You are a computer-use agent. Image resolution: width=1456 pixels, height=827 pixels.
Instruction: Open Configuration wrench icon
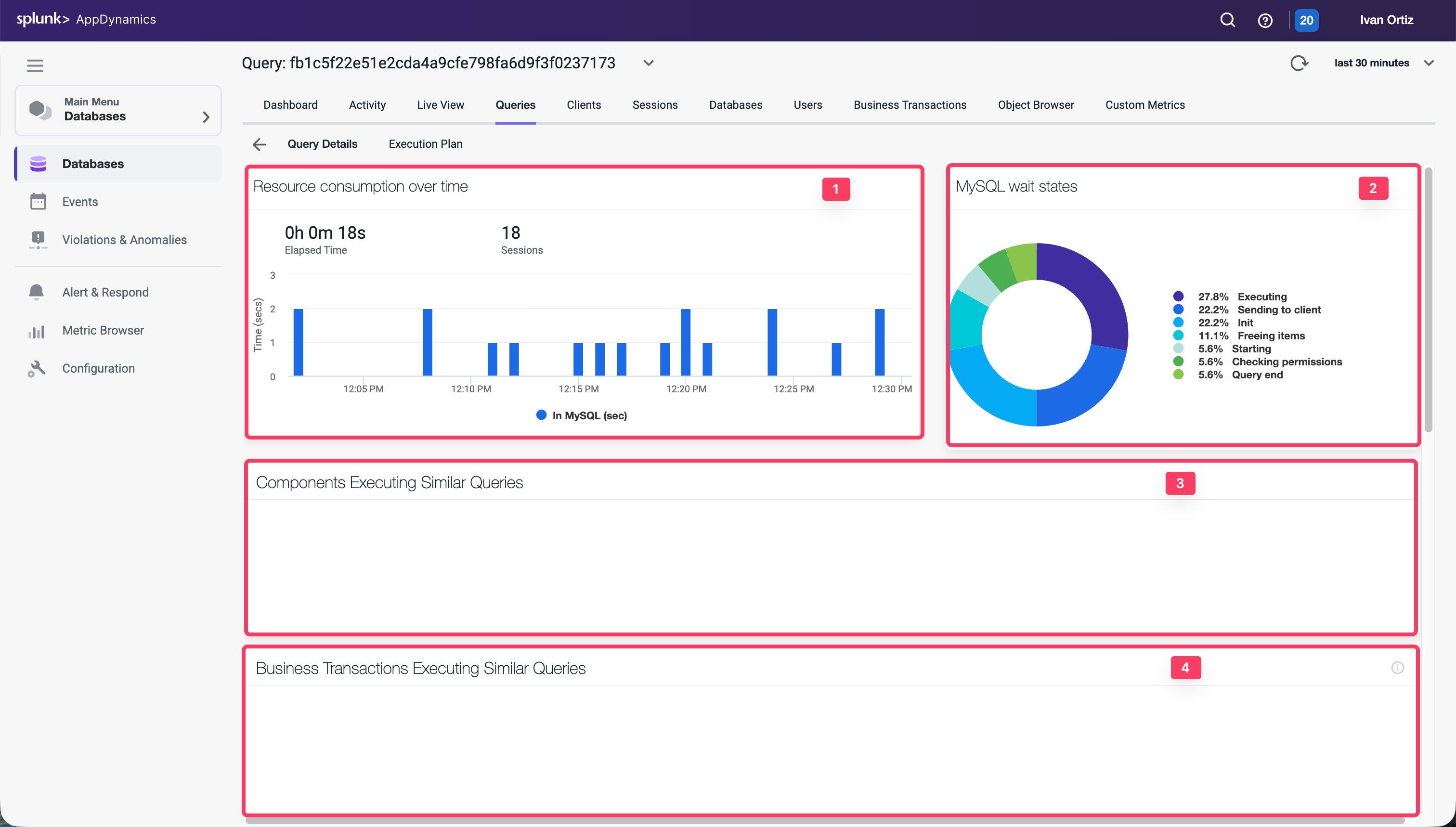[37, 369]
